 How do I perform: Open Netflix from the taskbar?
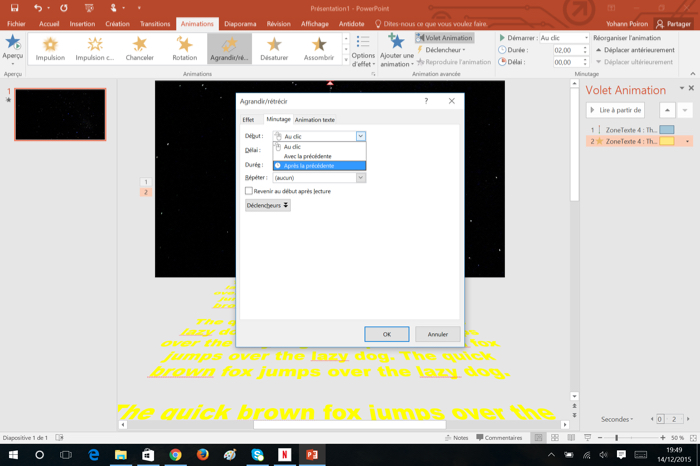tap(284, 455)
